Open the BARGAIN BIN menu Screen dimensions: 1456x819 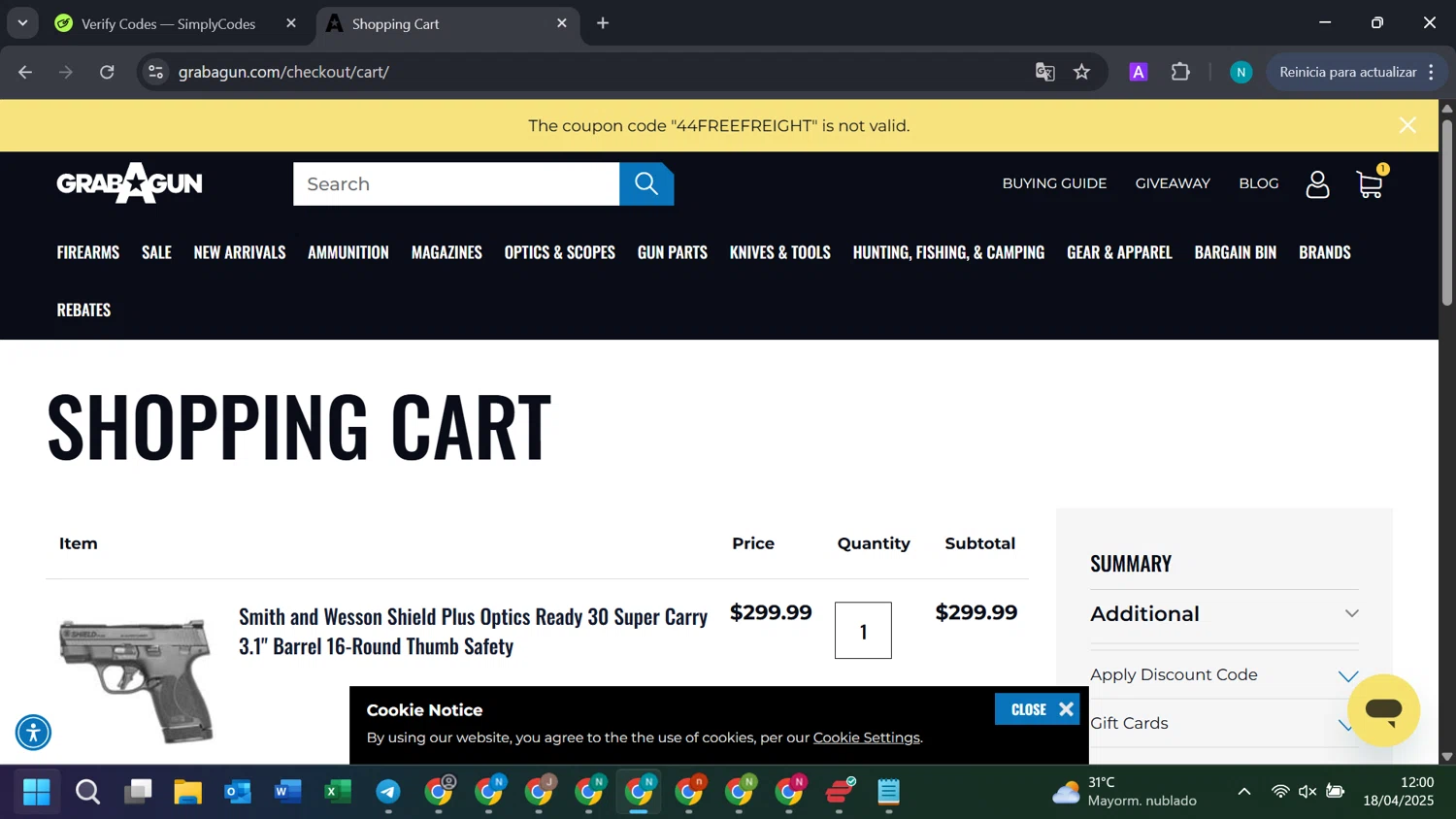(1236, 252)
